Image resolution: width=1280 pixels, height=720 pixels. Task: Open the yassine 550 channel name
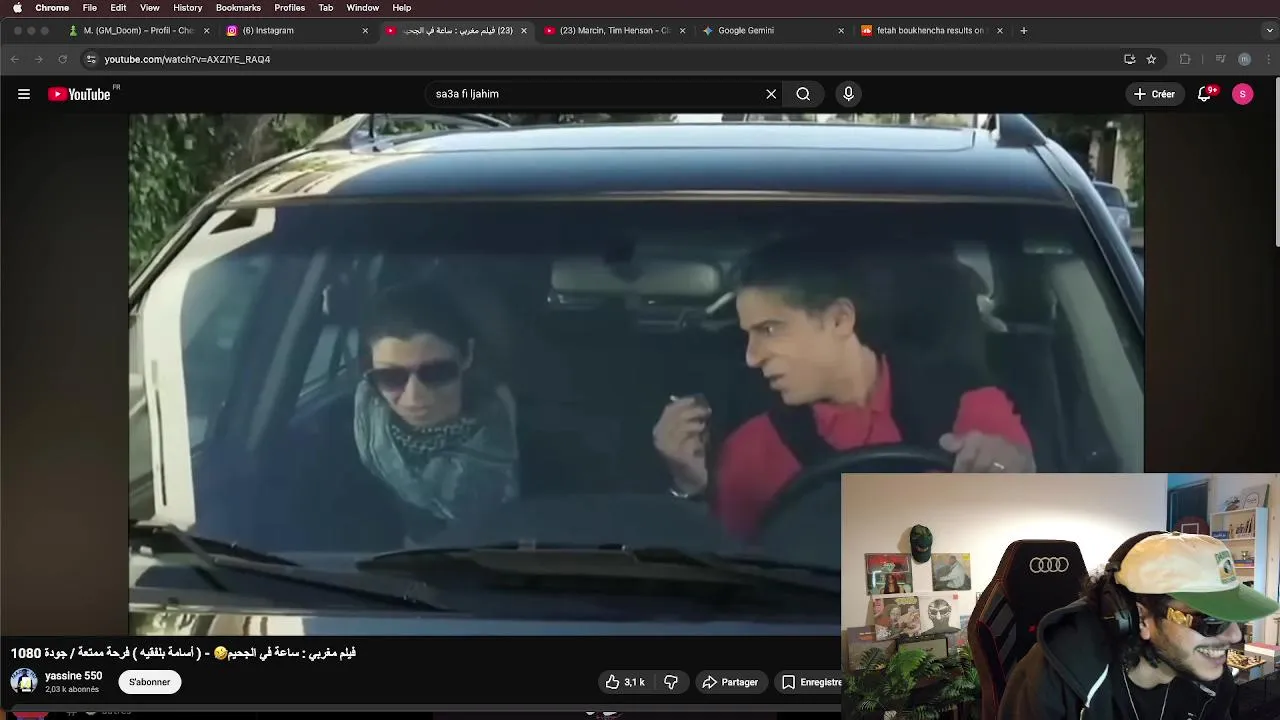pyautogui.click(x=73, y=676)
